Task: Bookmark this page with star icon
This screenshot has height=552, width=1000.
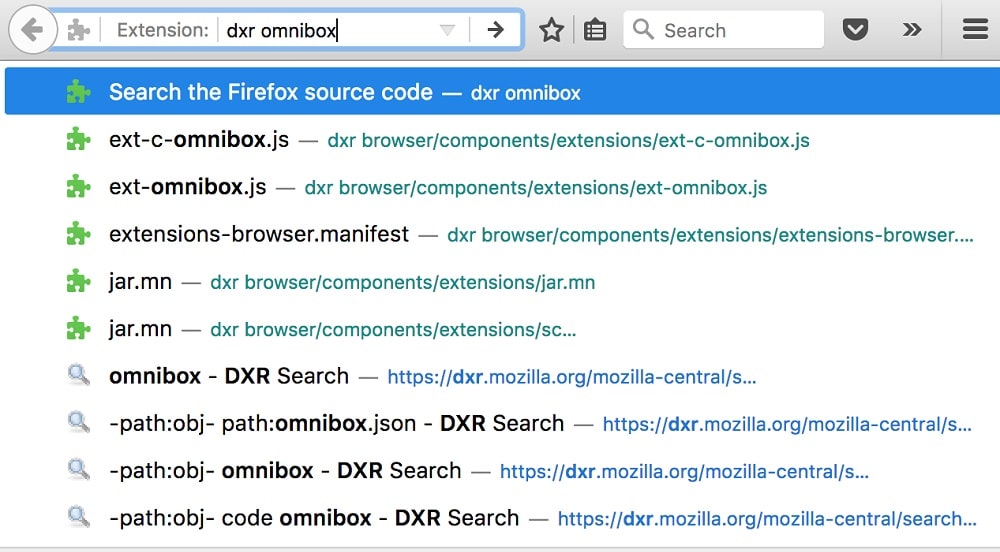Action: (552, 30)
